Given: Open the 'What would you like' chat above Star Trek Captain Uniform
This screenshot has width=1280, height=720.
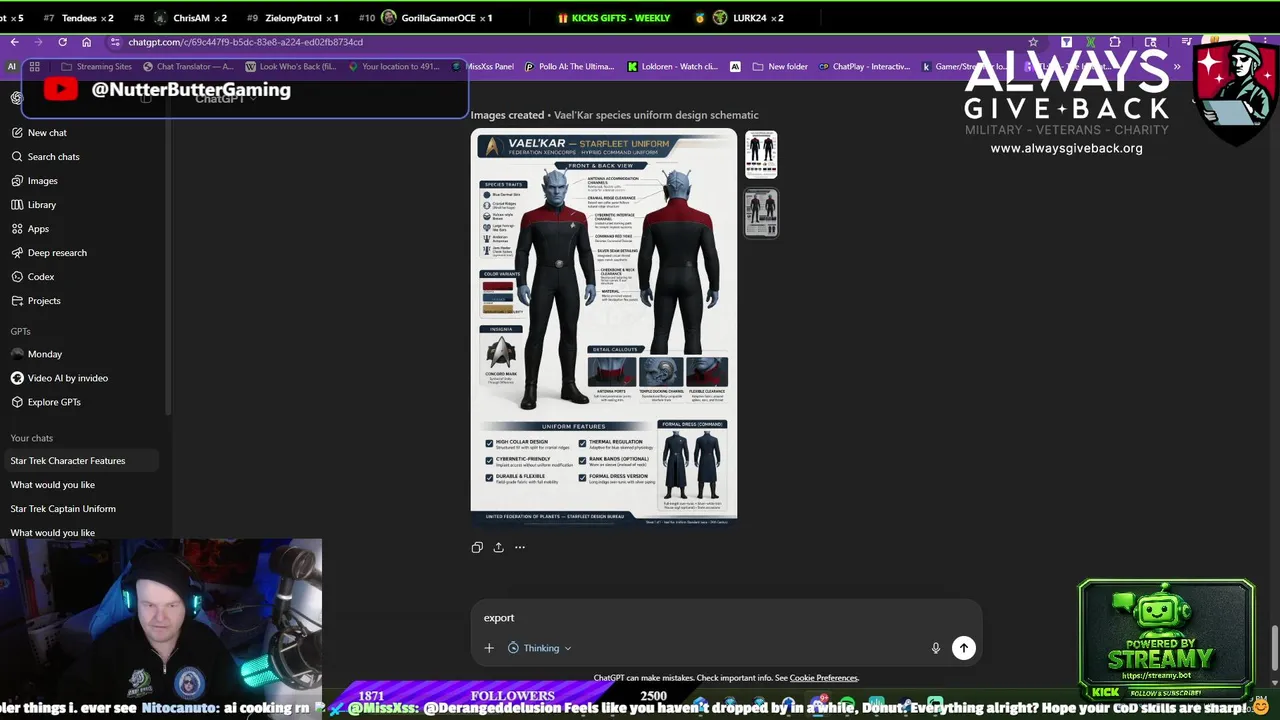Looking at the screenshot, I should 52,485.
